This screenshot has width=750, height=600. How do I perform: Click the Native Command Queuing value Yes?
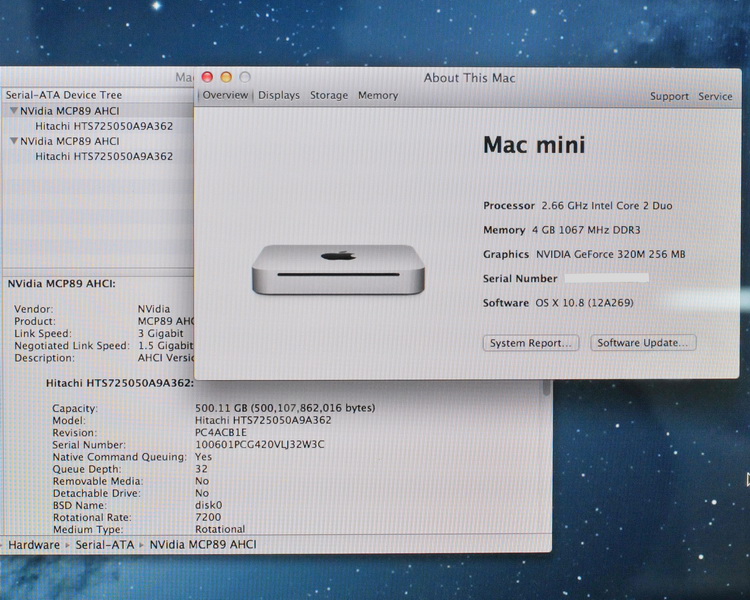[203, 457]
